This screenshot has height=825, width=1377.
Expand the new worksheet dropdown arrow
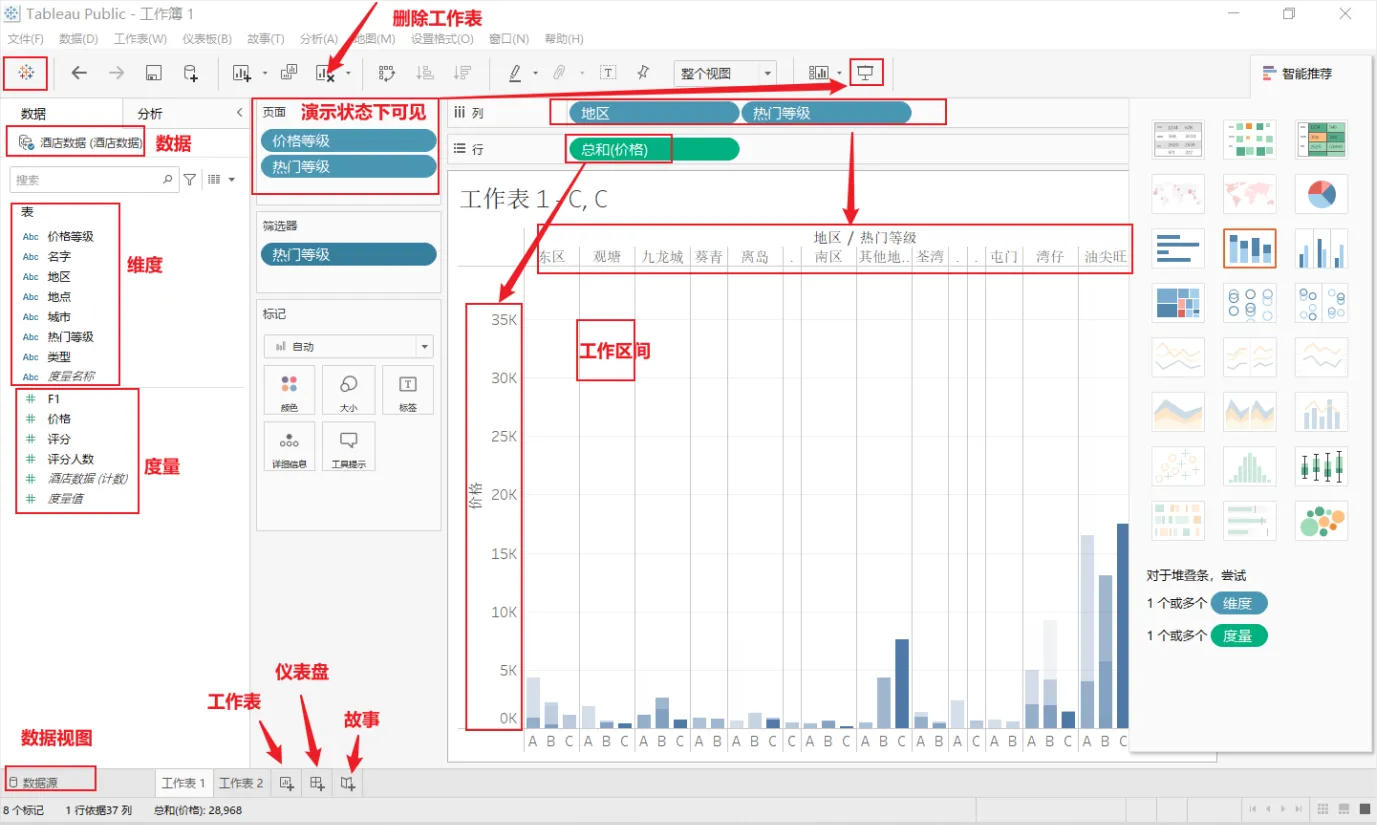264,73
